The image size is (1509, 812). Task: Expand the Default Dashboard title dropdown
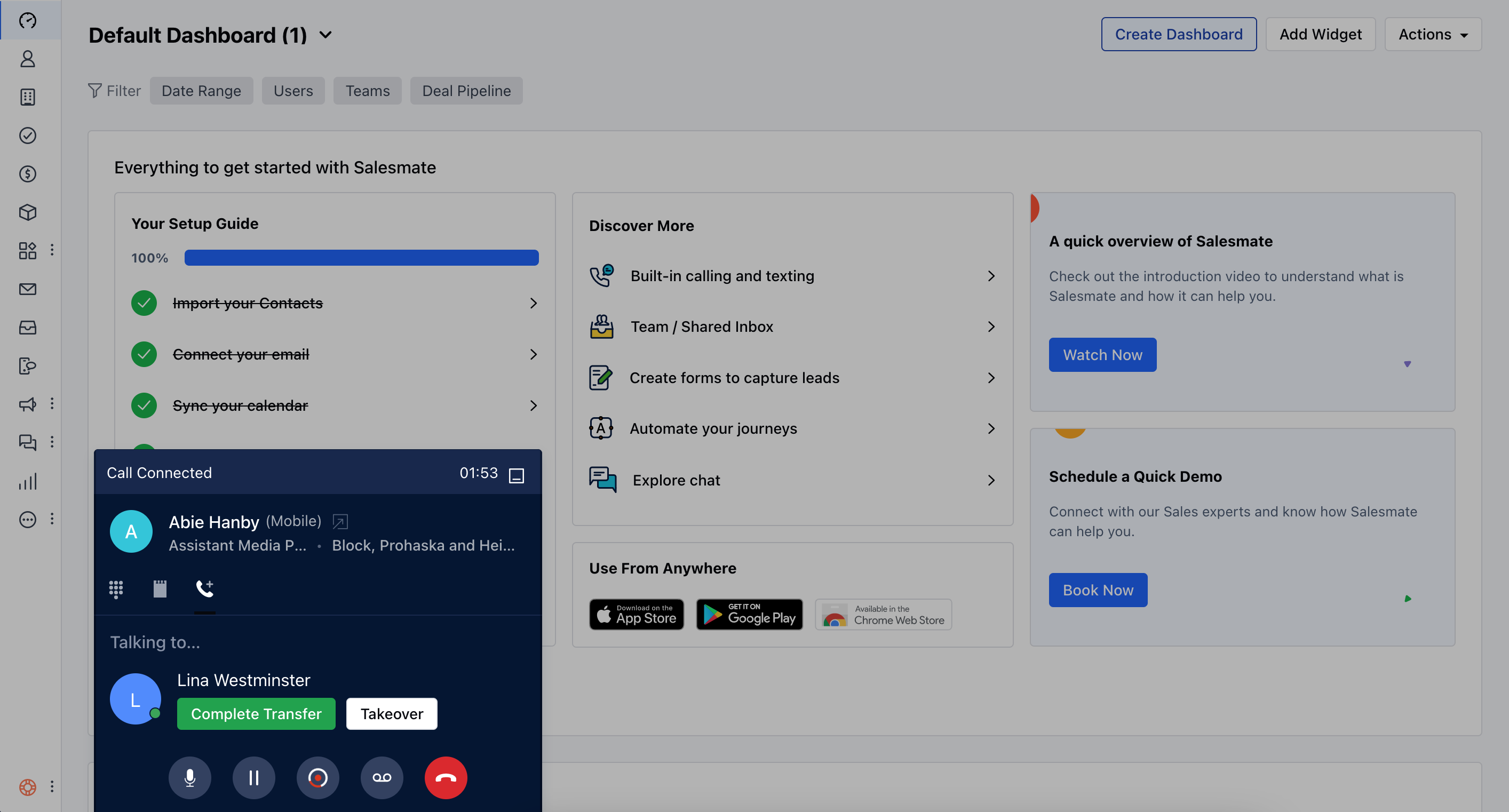325,35
